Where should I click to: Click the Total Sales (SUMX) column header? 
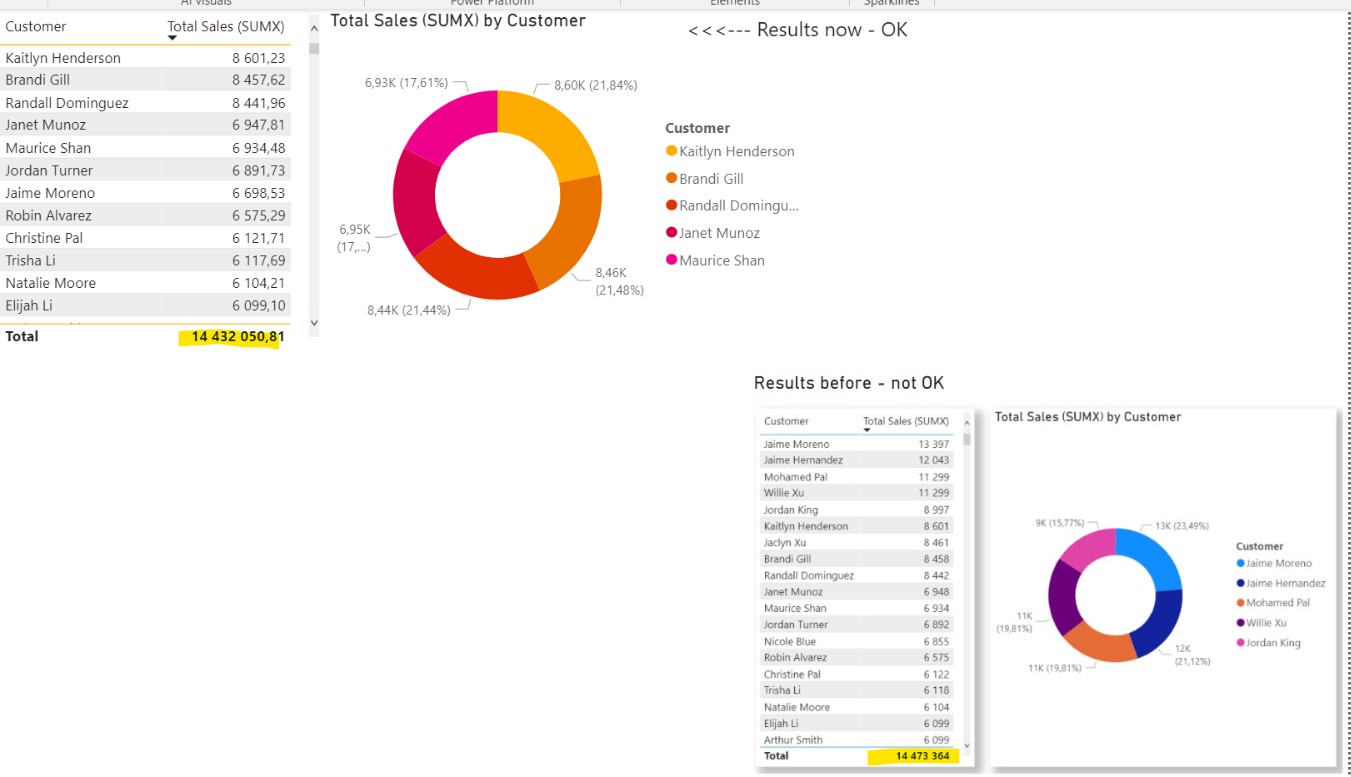pos(225,27)
